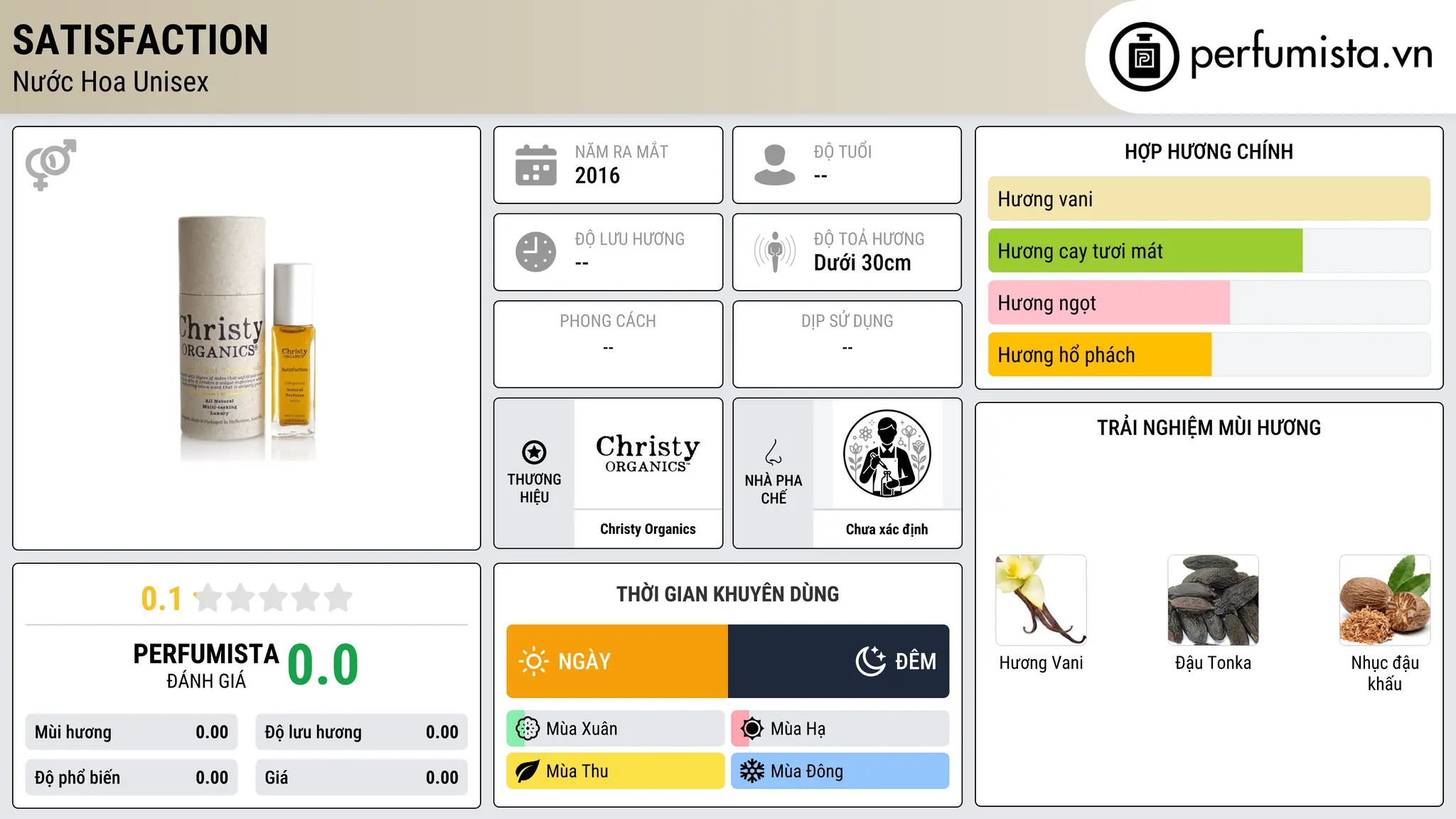Choose the Mùa Đông season bar

point(840,771)
